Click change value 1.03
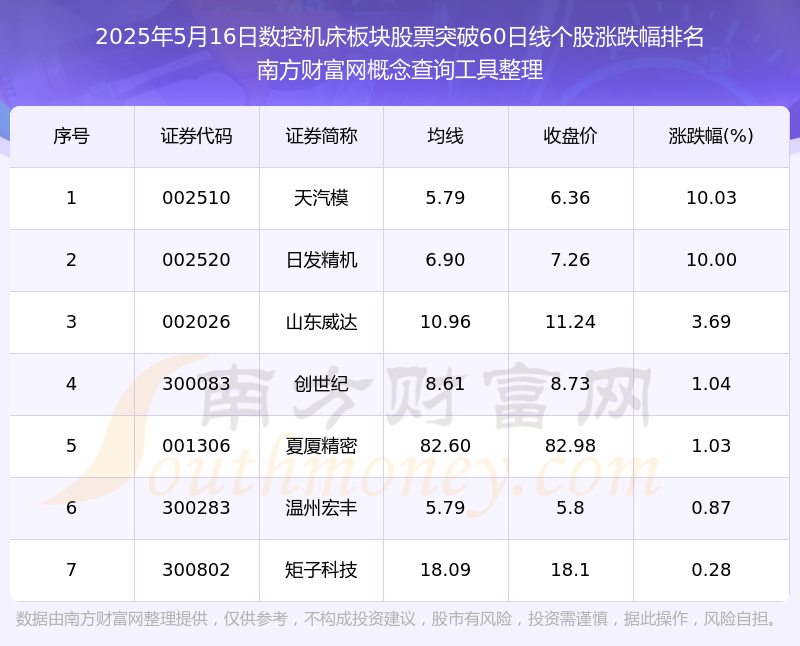Image resolution: width=800 pixels, height=646 pixels. (x=711, y=446)
